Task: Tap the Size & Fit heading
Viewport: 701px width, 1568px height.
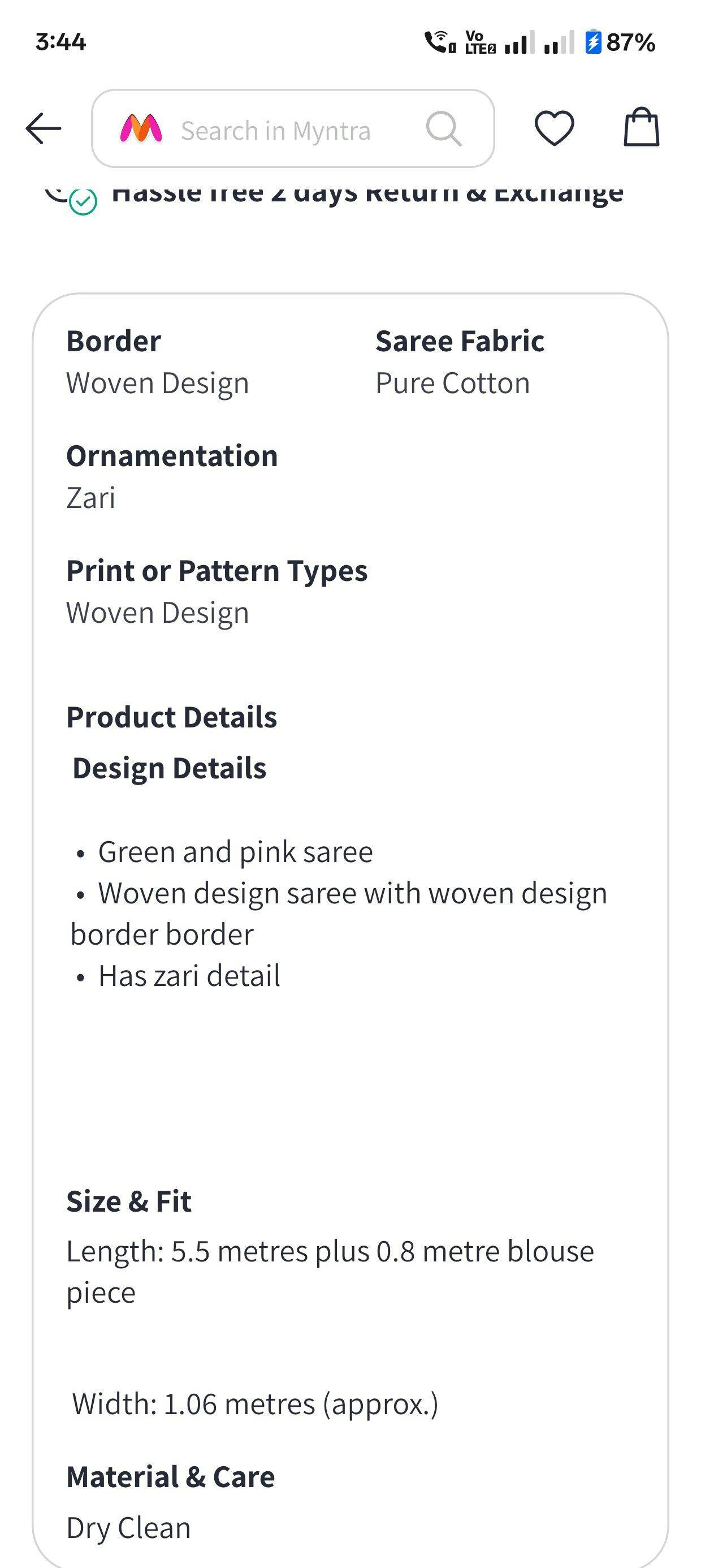Action: [129, 1201]
